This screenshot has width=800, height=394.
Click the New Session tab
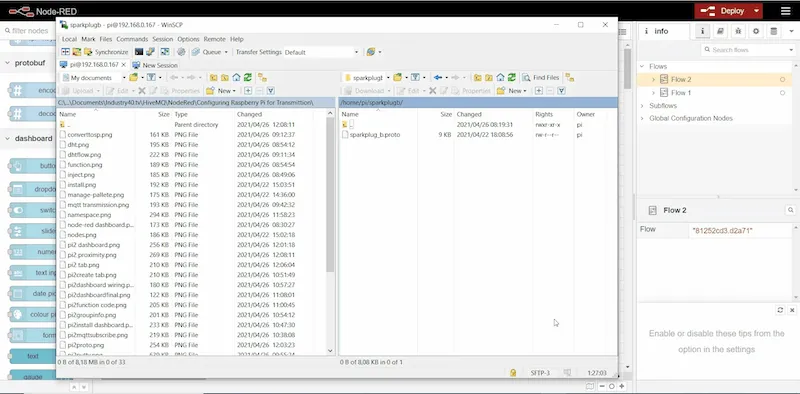click(155, 65)
